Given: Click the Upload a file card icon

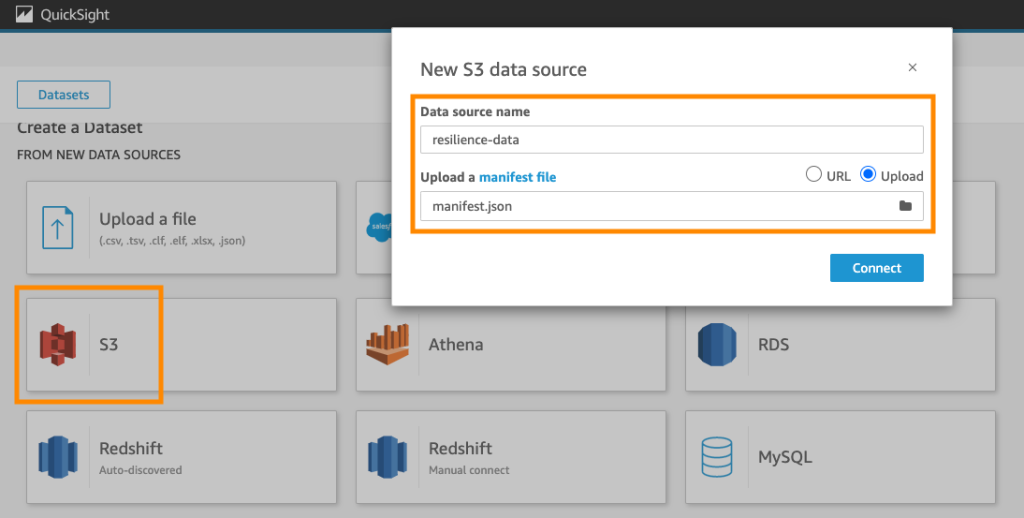Looking at the screenshot, I should (57, 227).
